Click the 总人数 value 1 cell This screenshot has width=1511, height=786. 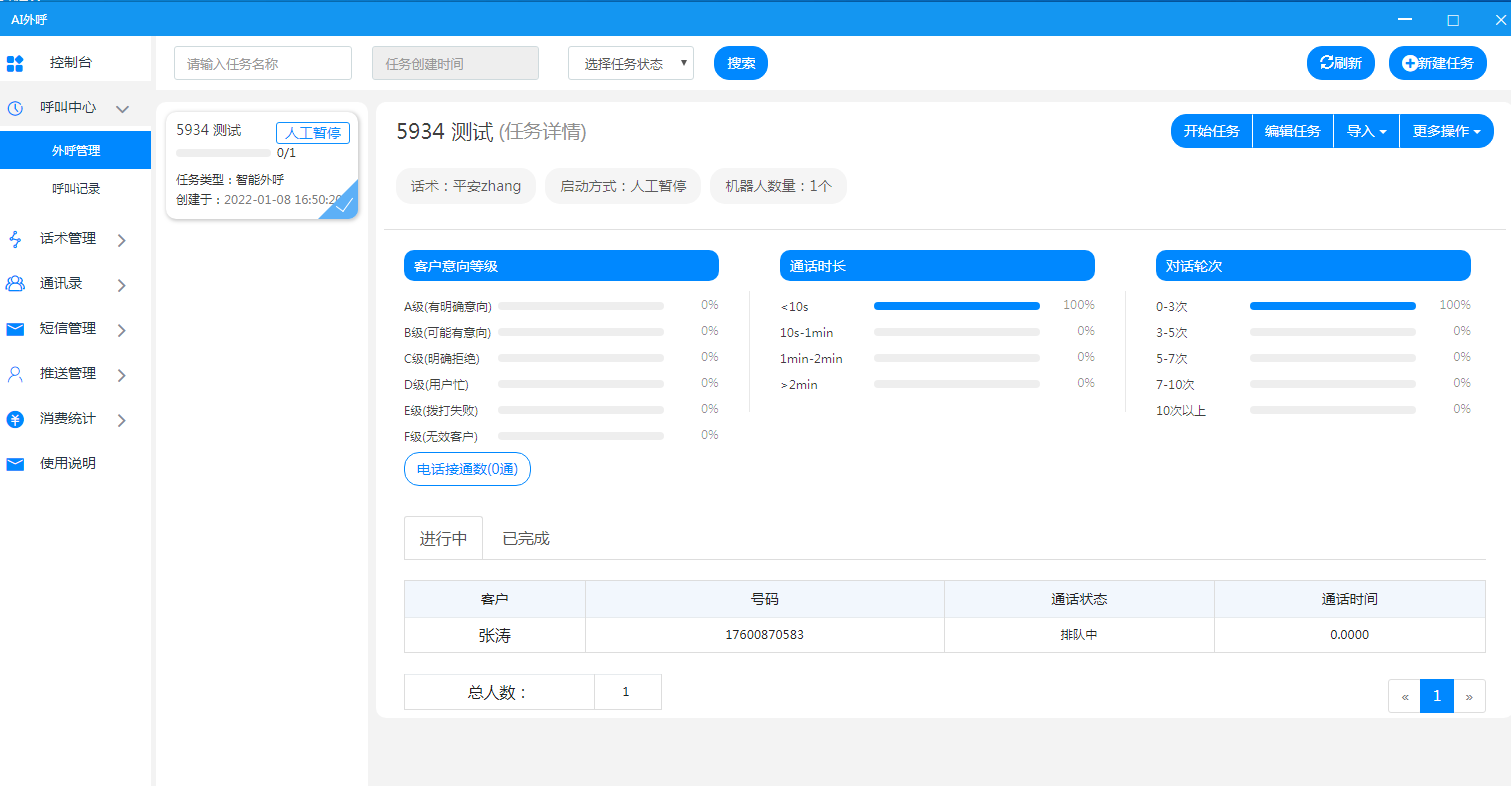click(x=627, y=692)
